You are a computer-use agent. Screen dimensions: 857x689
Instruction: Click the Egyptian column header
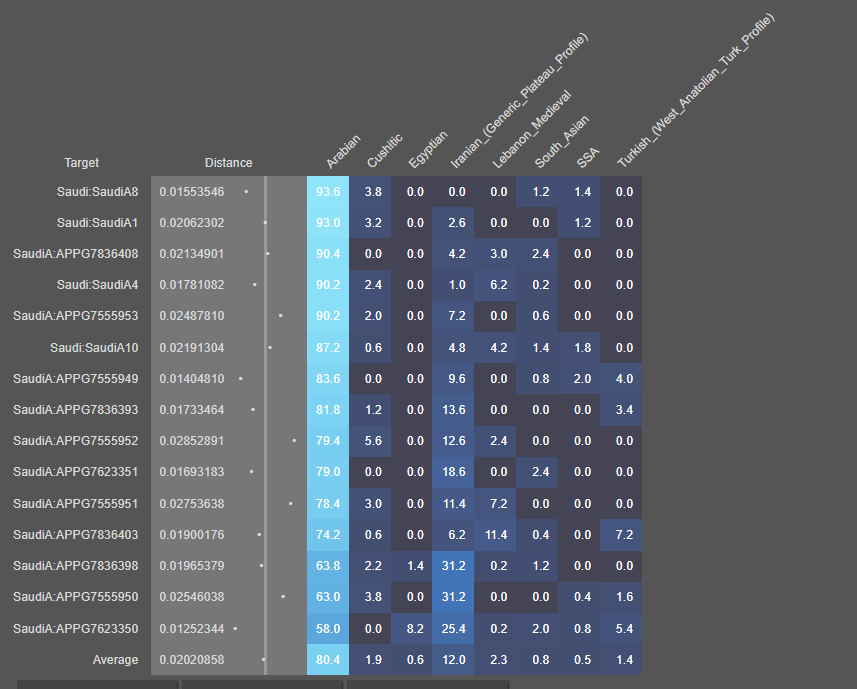point(427,150)
